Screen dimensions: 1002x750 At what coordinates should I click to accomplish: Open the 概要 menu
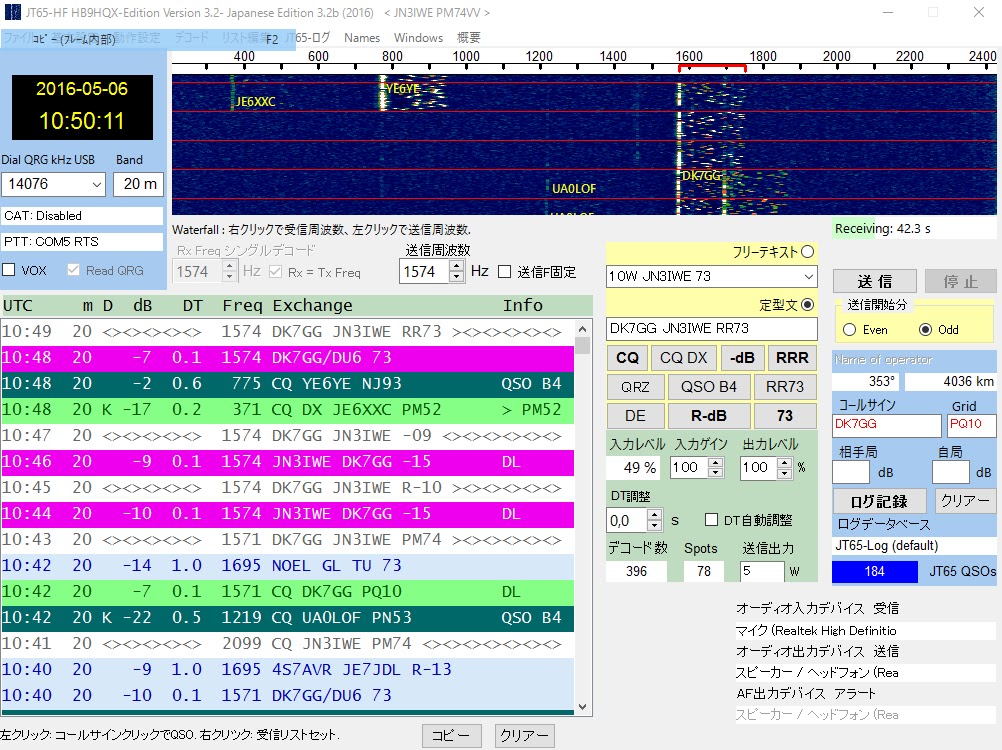[x=468, y=38]
